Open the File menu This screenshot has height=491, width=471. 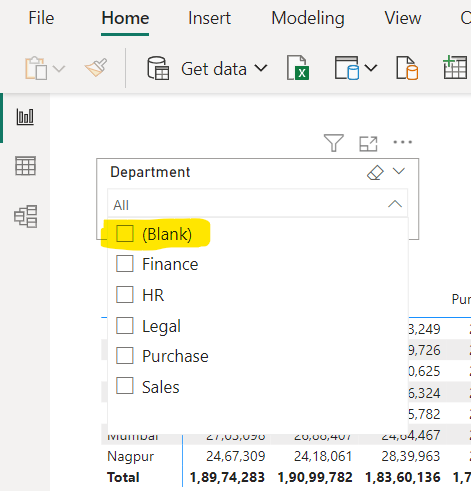coord(41,18)
